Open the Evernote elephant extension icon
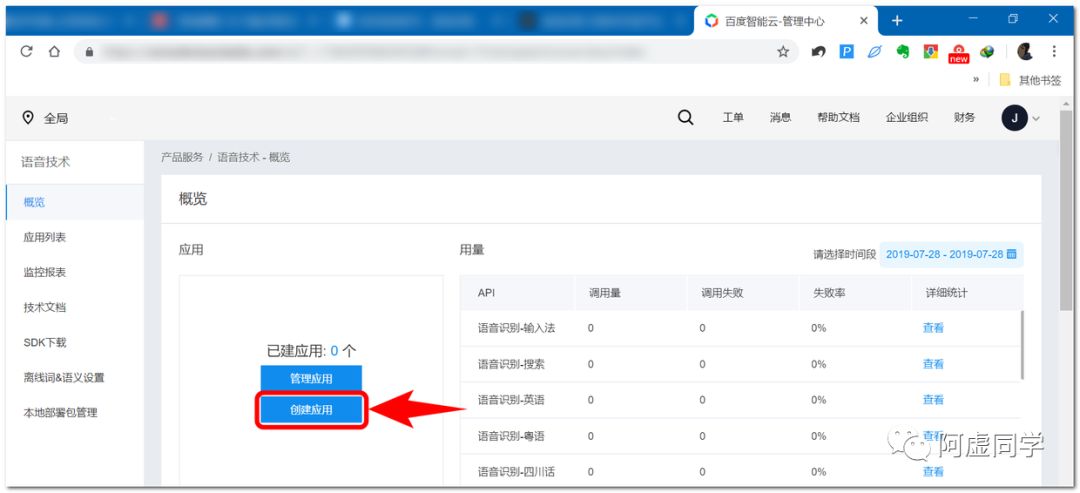The image size is (1080, 493). tap(902, 52)
